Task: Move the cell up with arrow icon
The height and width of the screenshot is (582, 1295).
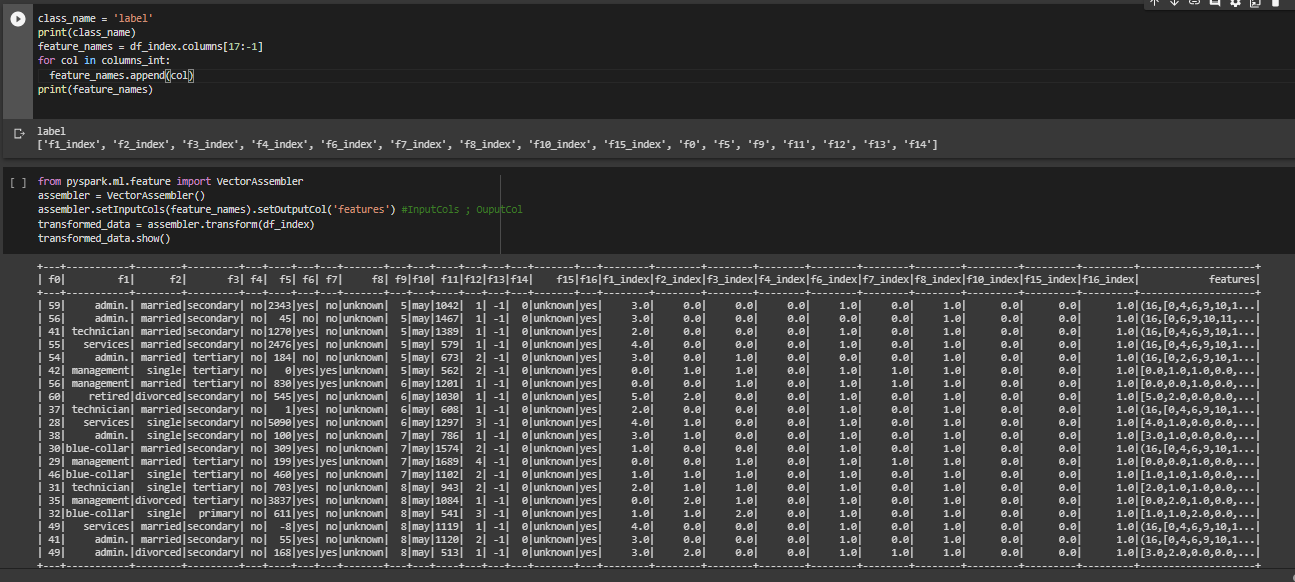Action: 1156,3
